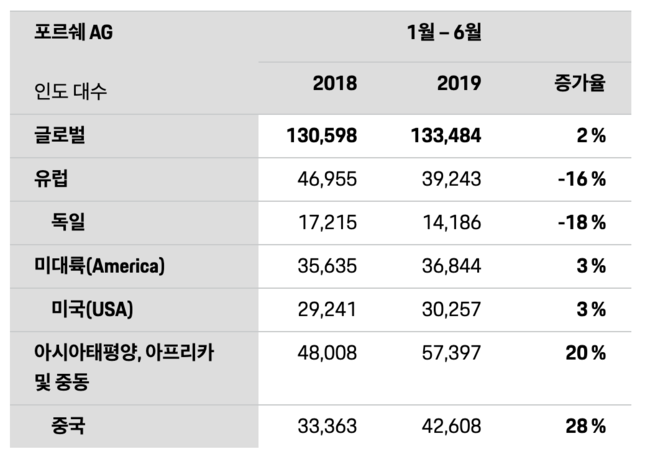Click the 유럽 row label

pos(51,179)
